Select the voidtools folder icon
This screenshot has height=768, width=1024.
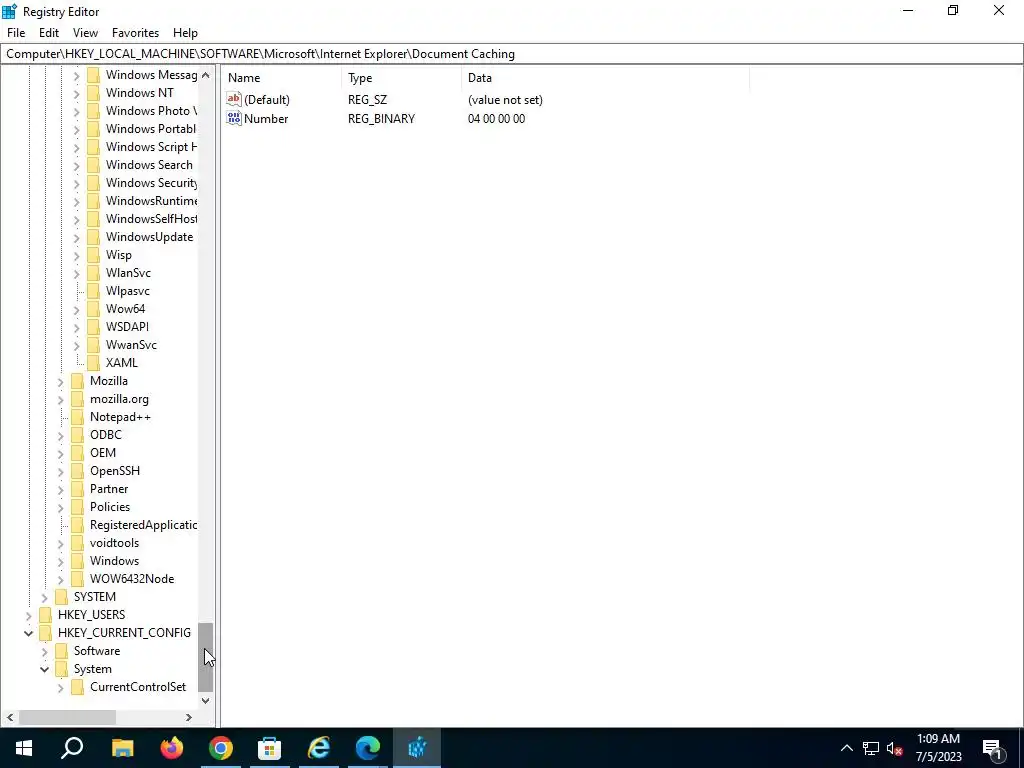[x=78, y=543]
